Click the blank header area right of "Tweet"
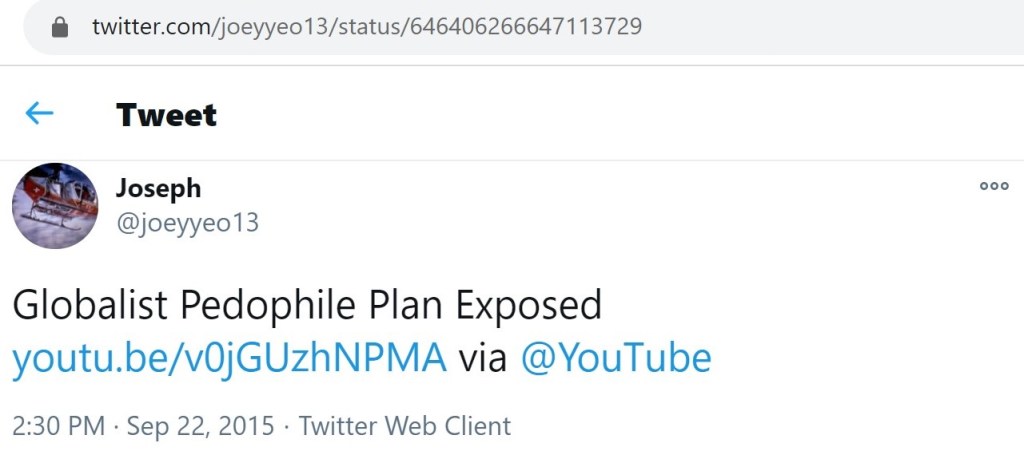Screen dimensions: 1024x451 [x=600, y=115]
